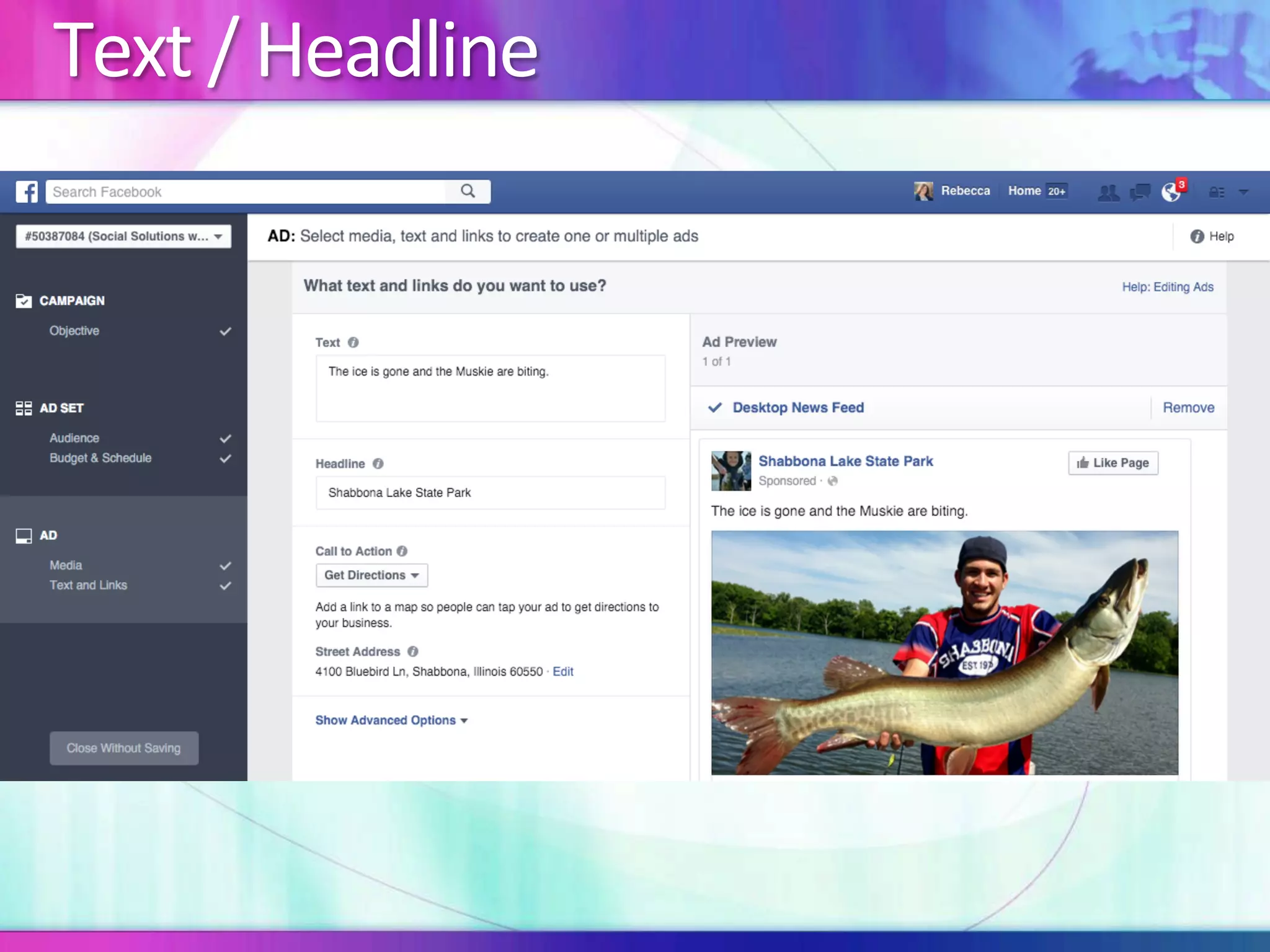Open Media section in sidebar
This screenshot has width=1270, height=952.
click(66, 565)
